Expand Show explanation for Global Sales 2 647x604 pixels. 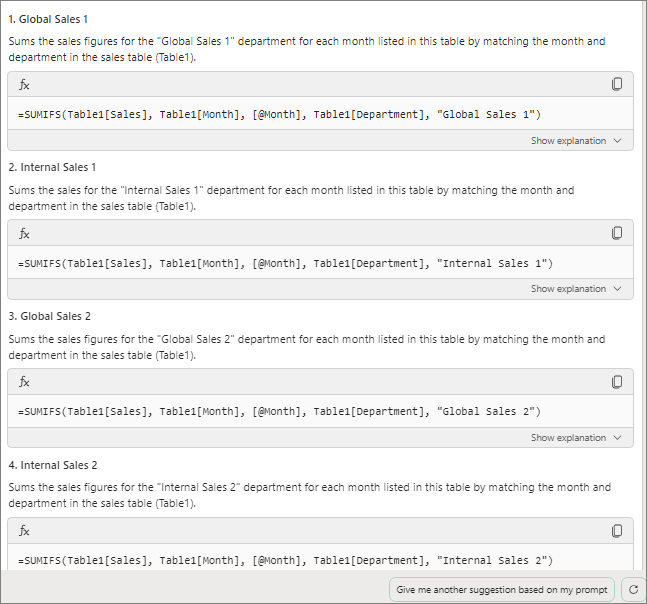point(576,438)
